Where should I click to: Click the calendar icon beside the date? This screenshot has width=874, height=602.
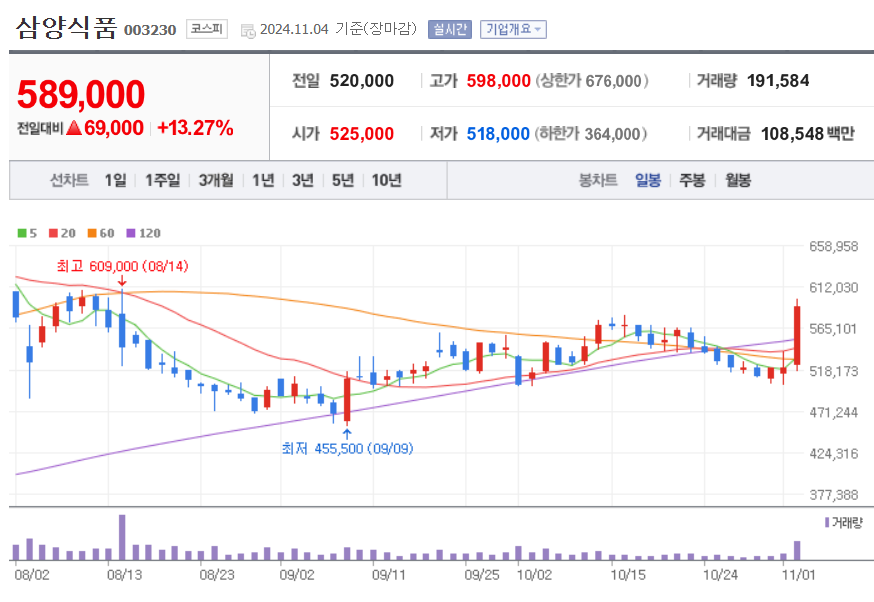click(248, 31)
